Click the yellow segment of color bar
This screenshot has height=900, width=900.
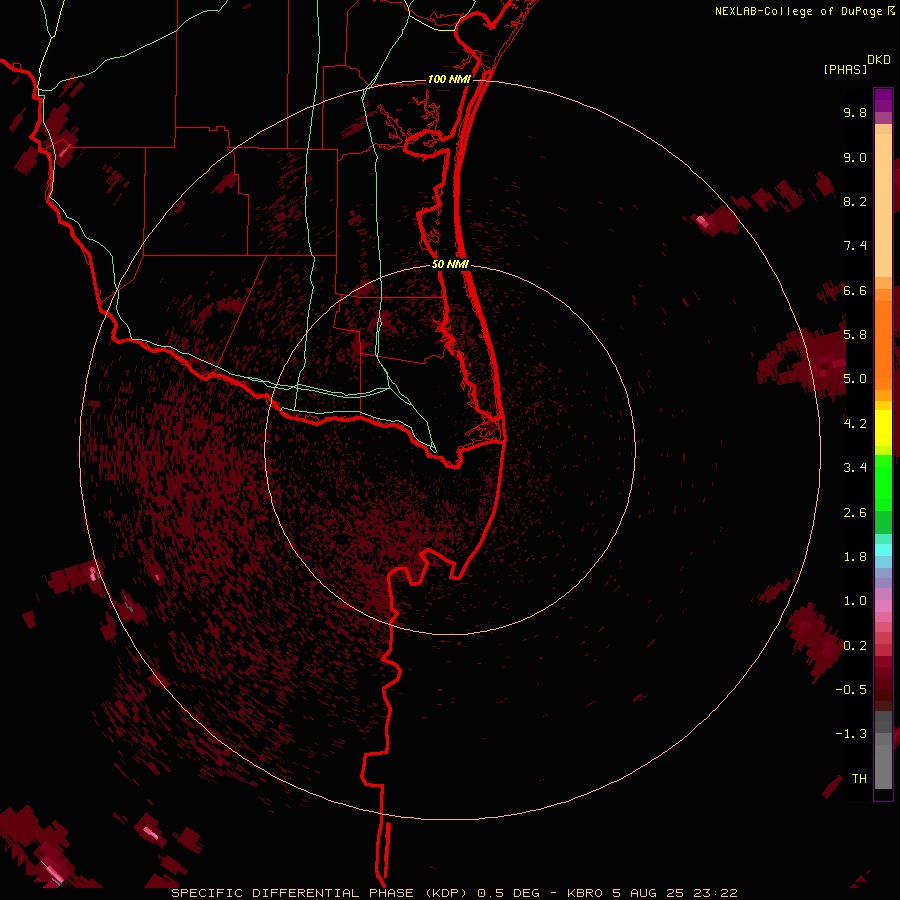[883, 428]
